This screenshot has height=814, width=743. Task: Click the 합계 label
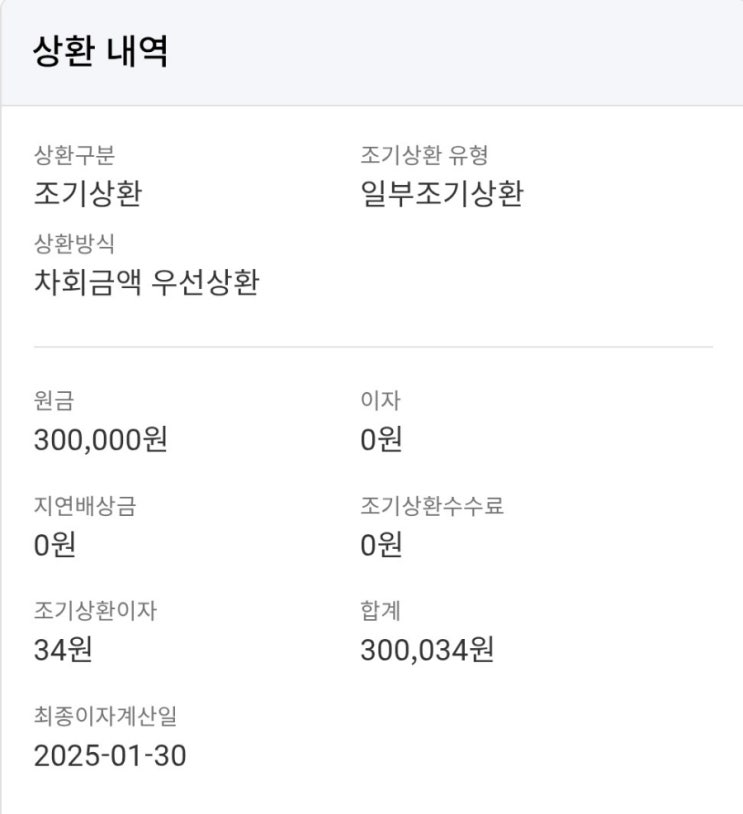tap(380, 612)
